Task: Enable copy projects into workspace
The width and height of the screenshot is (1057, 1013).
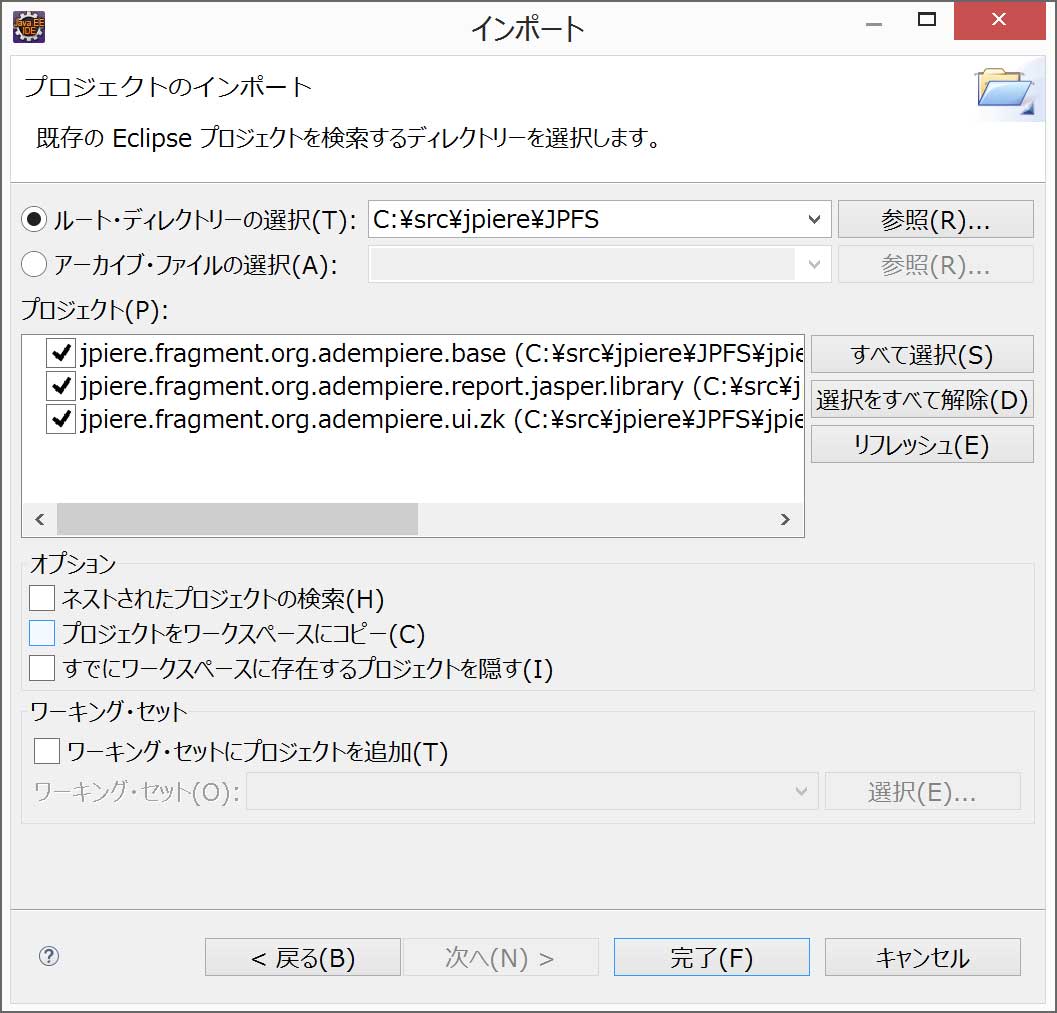Action: pos(42,633)
